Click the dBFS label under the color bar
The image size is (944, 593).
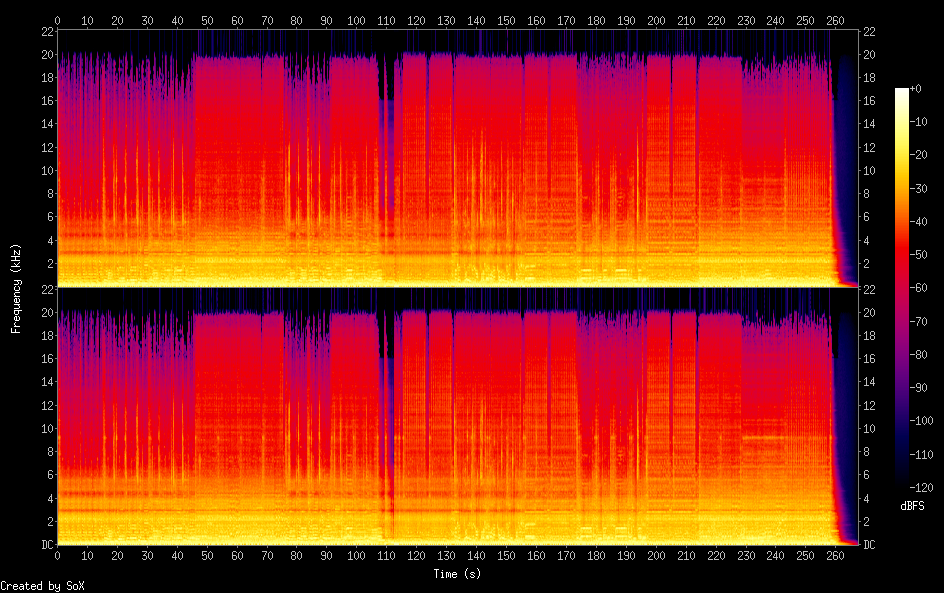point(912,506)
